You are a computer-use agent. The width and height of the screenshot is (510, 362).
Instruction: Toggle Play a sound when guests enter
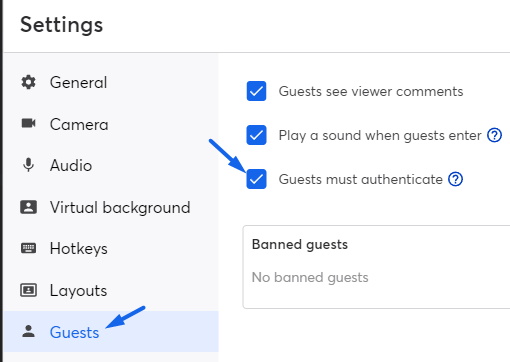(x=256, y=135)
